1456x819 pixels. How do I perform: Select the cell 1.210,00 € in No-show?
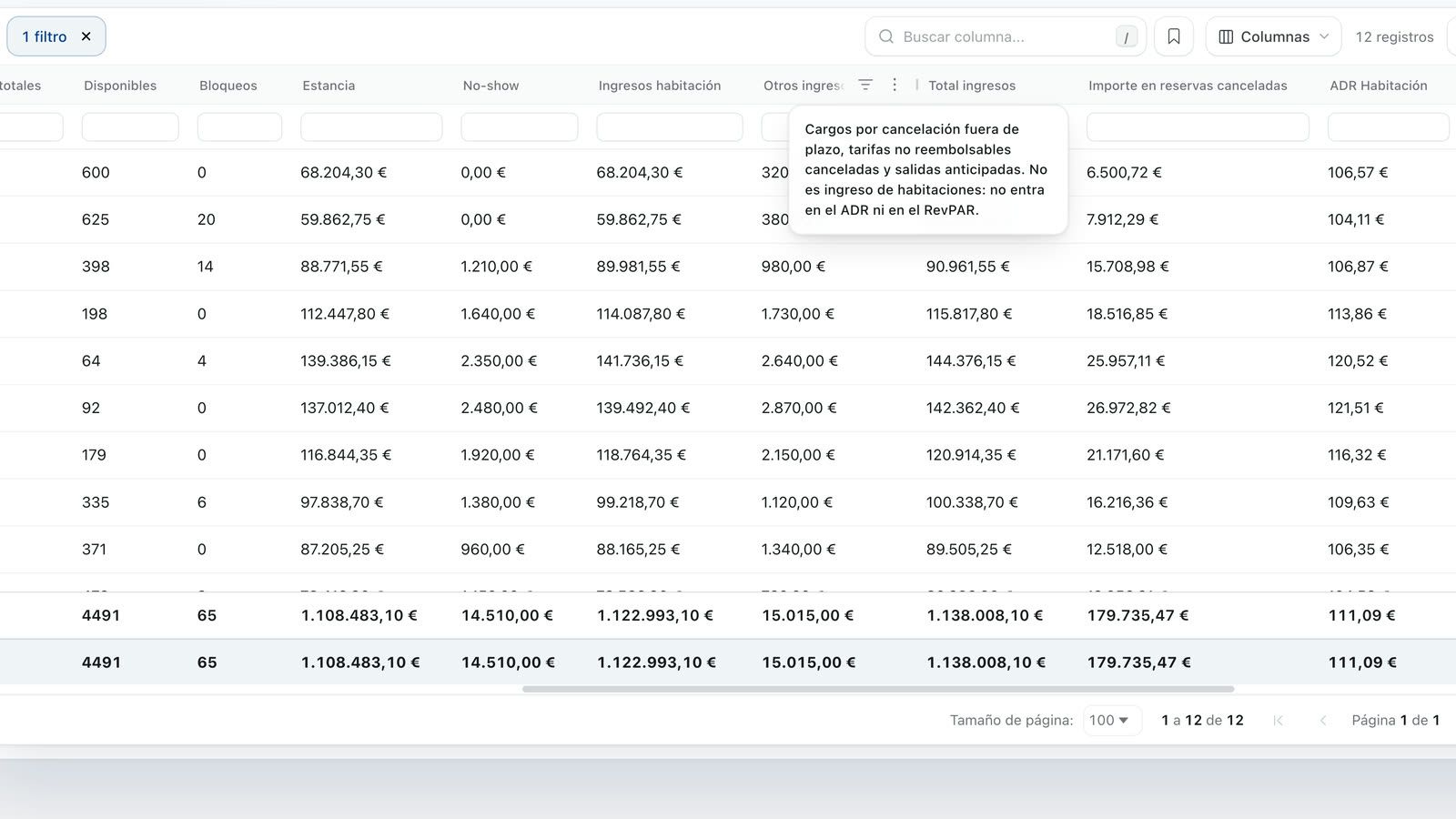click(x=496, y=267)
